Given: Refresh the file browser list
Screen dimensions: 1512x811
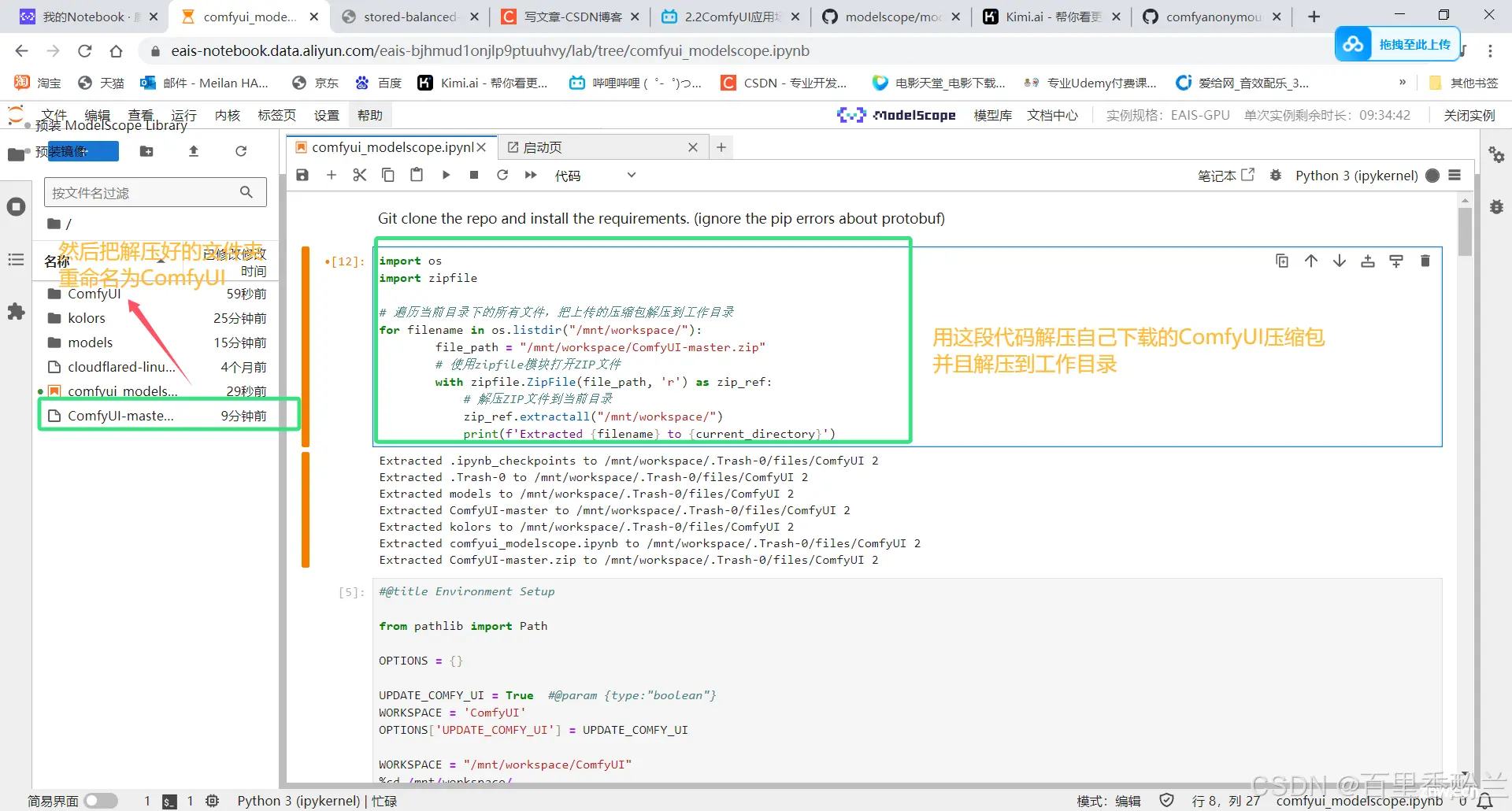Looking at the screenshot, I should pos(241,151).
